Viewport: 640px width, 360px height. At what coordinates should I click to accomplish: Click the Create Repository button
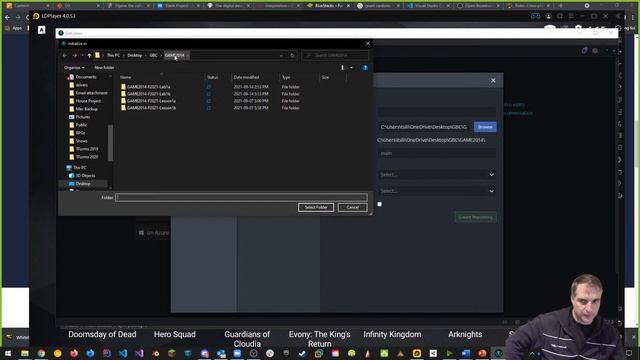pos(476,217)
